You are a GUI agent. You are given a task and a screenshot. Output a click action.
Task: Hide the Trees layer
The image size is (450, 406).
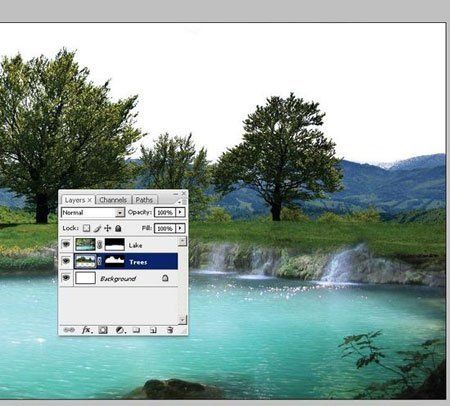click(x=66, y=261)
